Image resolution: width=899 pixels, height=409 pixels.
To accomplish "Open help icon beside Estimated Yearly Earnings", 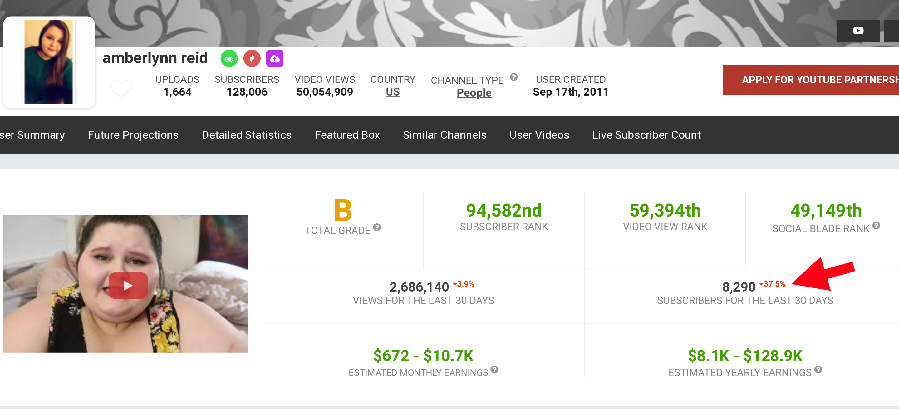I will click(818, 370).
